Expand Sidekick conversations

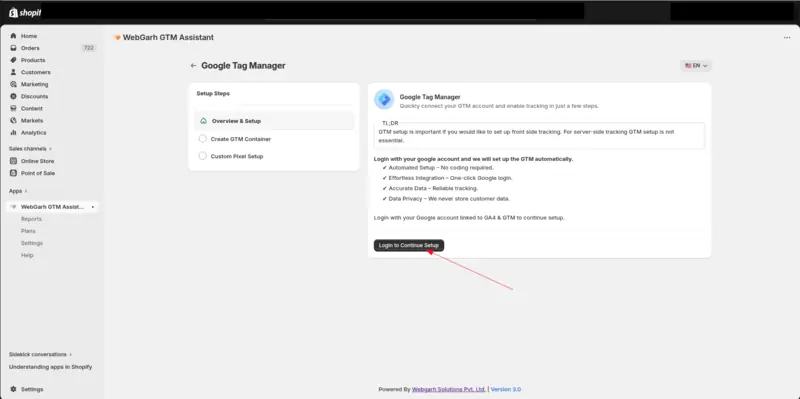(x=40, y=355)
